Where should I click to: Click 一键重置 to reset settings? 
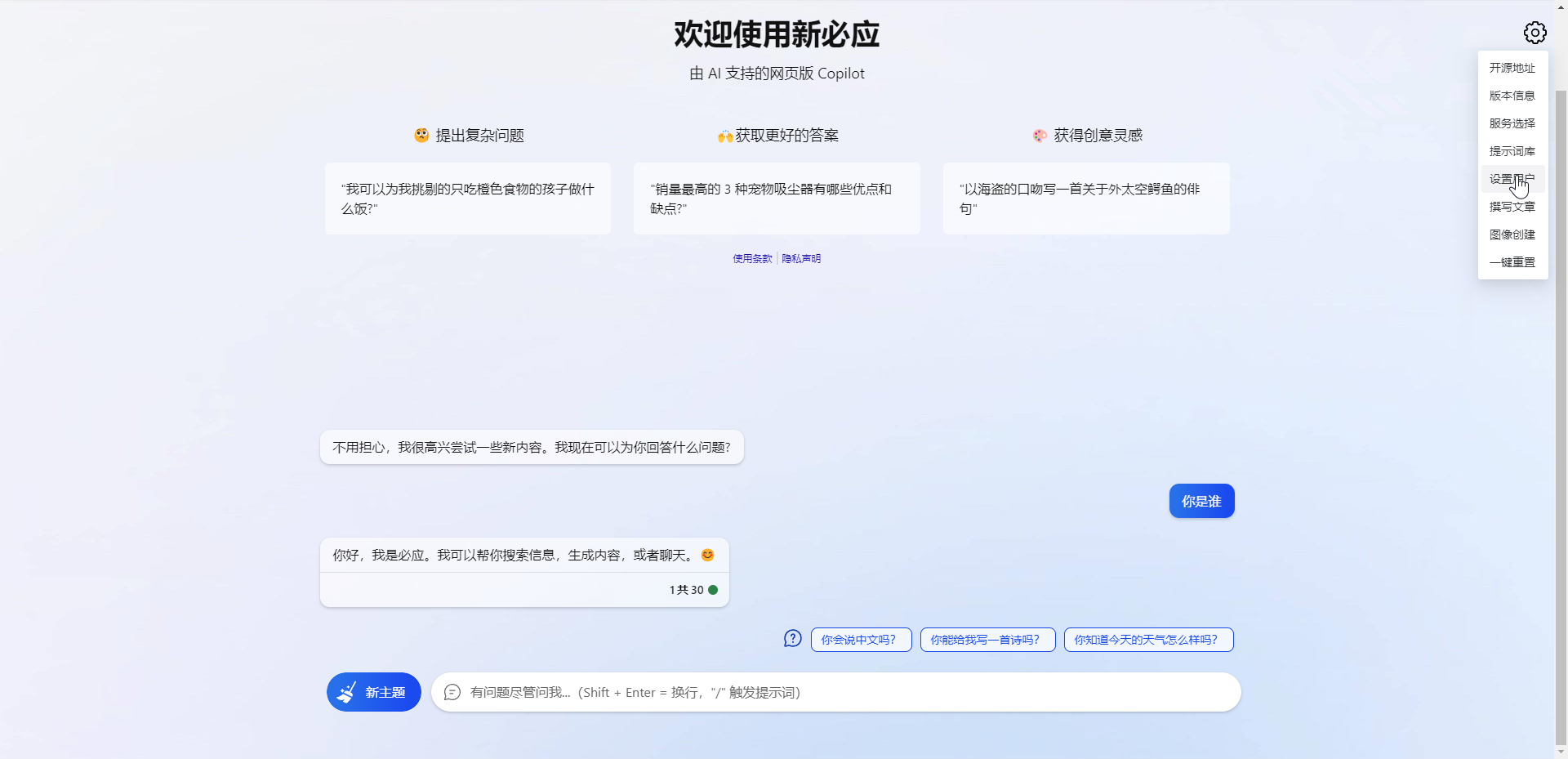point(1512,262)
